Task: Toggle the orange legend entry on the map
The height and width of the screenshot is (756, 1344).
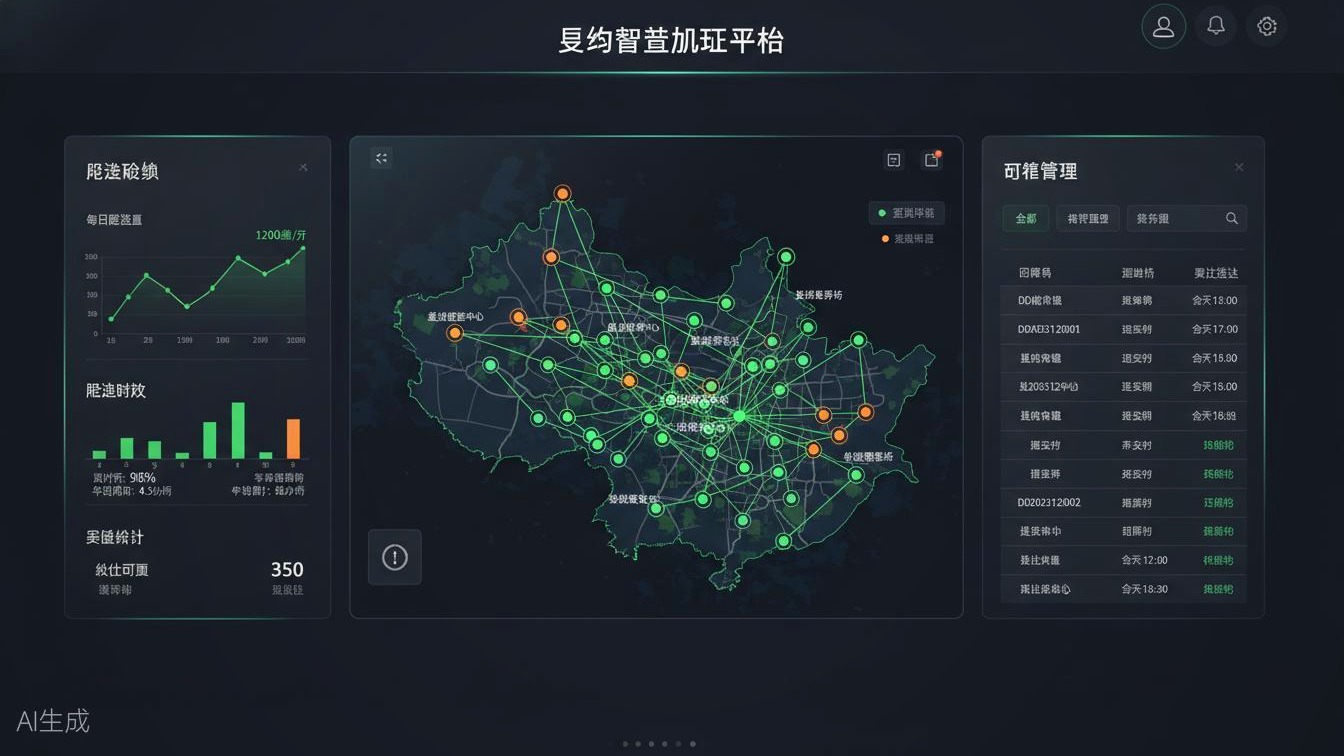Action: click(907, 239)
